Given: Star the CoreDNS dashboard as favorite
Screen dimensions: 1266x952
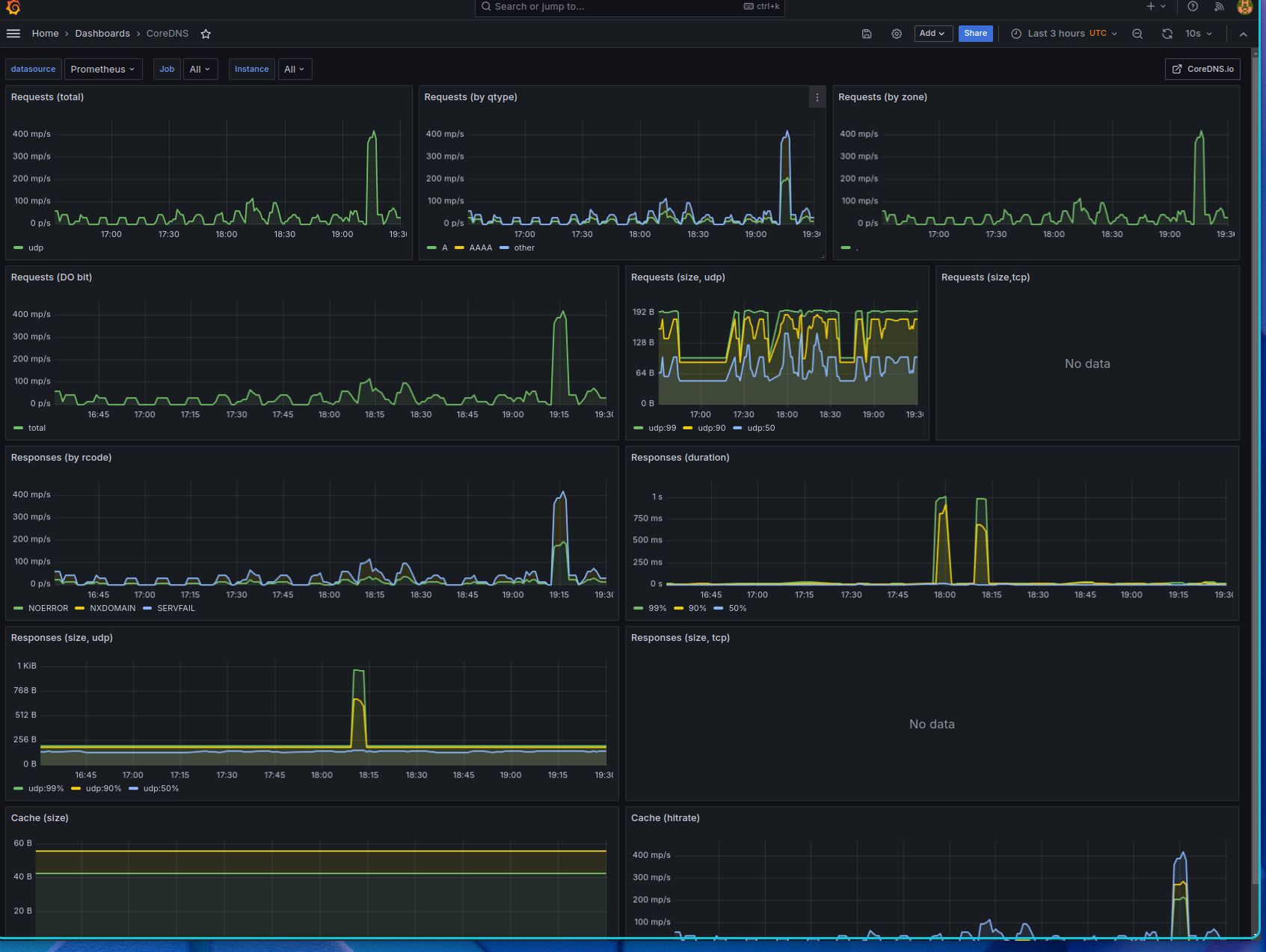Looking at the screenshot, I should pyautogui.click(x=206, y=34).
